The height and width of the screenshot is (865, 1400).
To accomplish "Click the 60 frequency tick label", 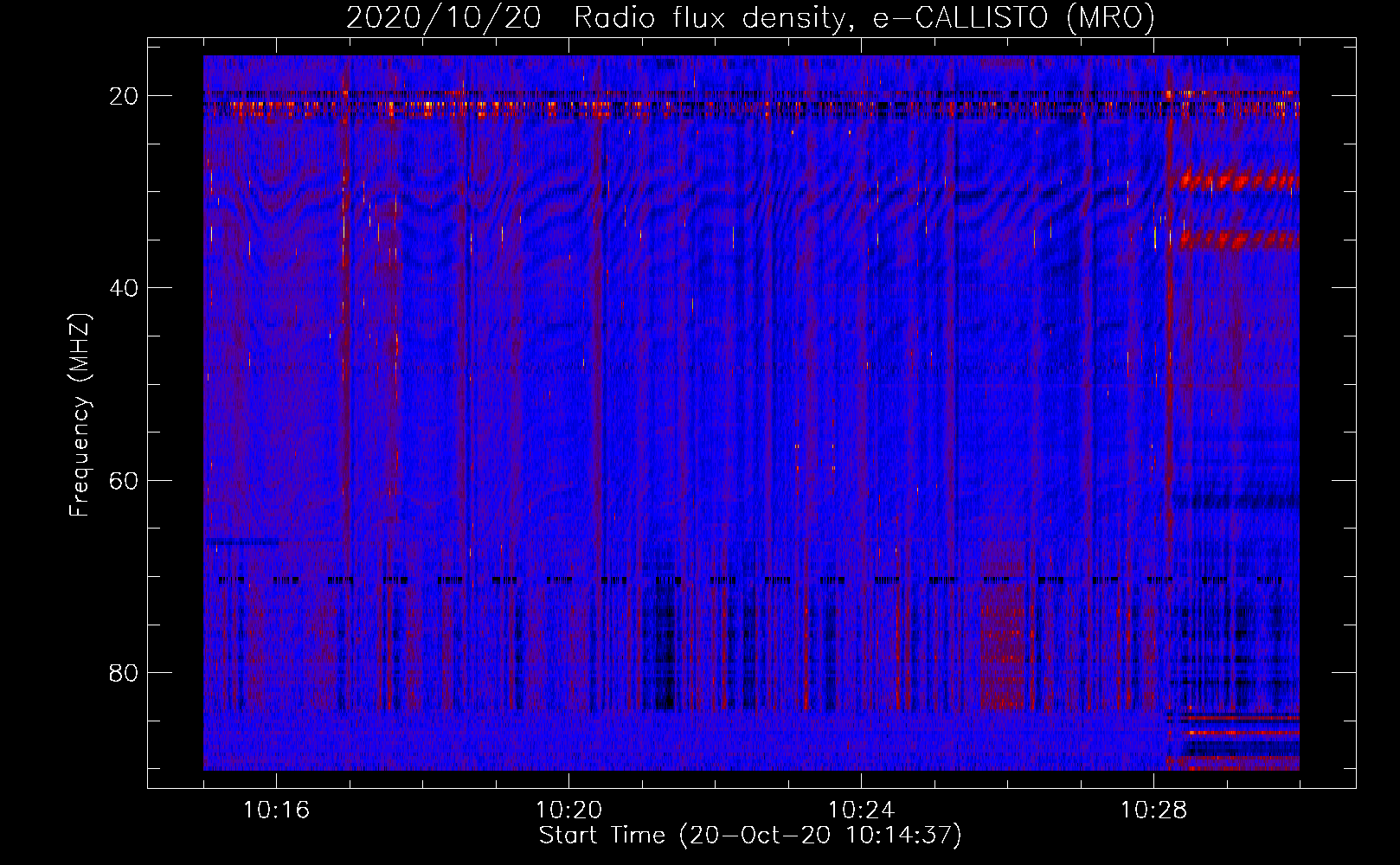I will [x=124, y=480].
